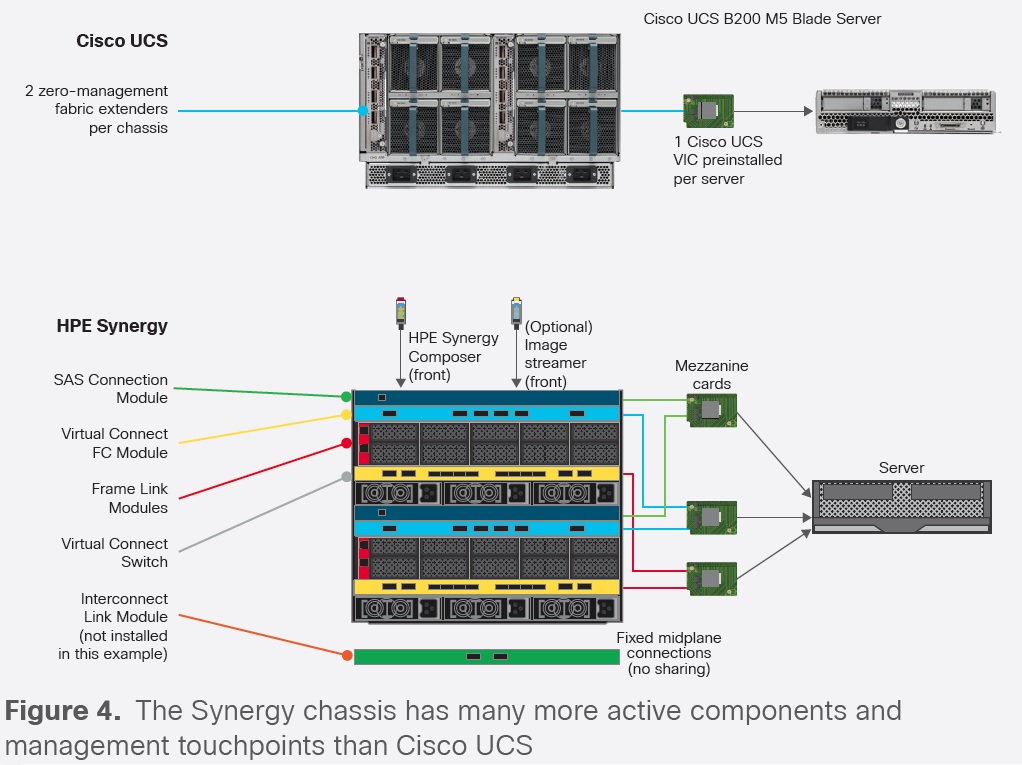Click the red dot for Frame Link Modules
1022x765 pixels.
click(346, 443)
